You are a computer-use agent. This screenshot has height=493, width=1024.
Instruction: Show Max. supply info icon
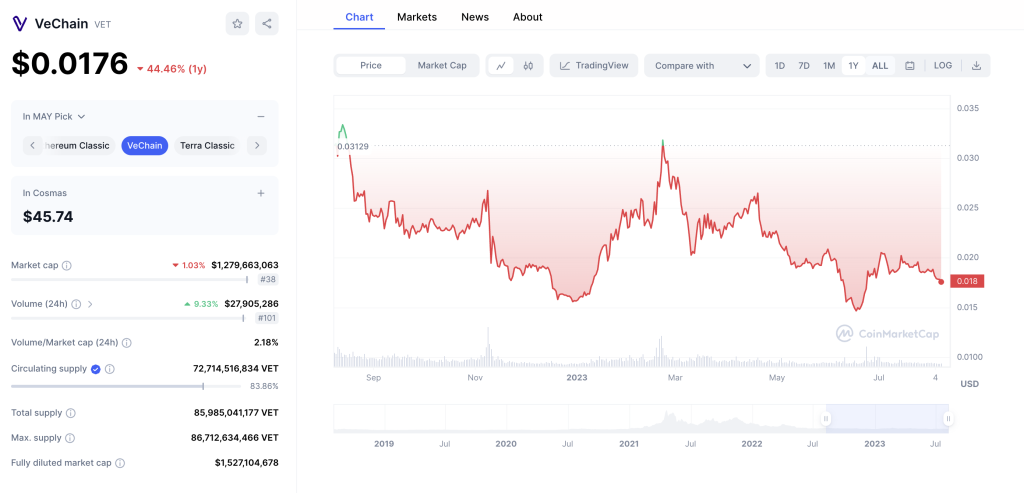tap(70, 438)
